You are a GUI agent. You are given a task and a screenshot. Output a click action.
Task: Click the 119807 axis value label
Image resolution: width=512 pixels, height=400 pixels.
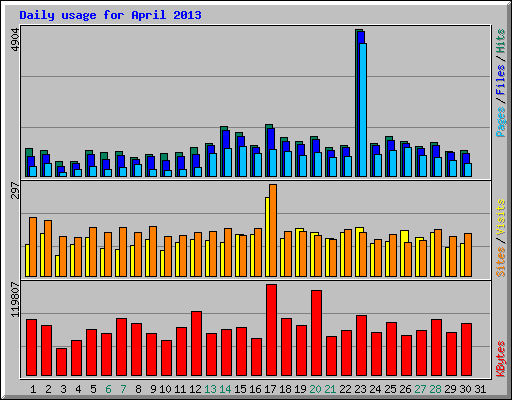pos(15,300)
